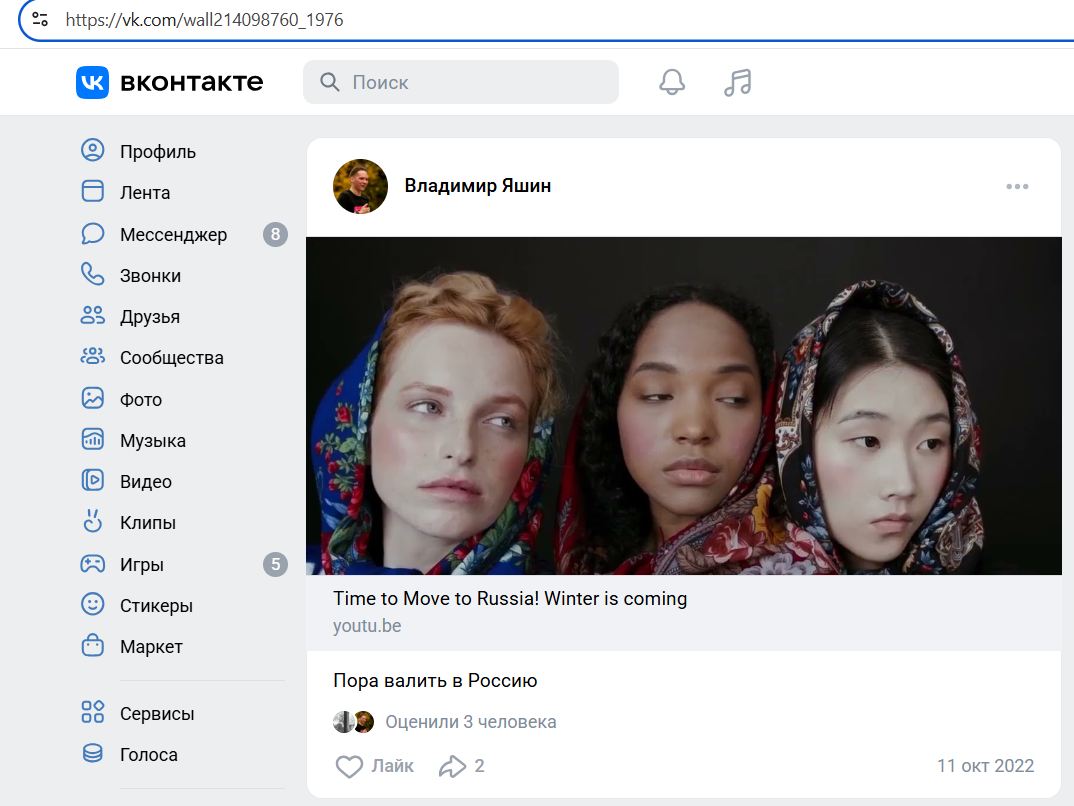Play the video thumbnail in the post
The height and width of the screenshot is (806, 1074).
click(683, 405)
